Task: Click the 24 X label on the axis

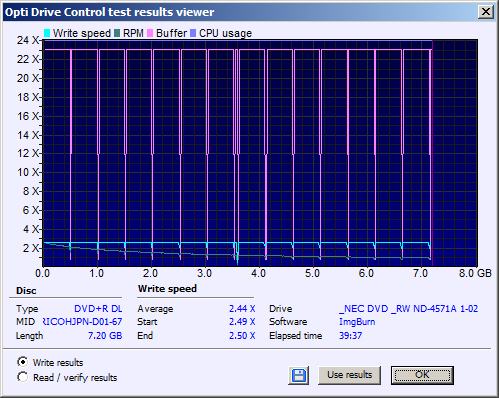Action: coord(28,40)
